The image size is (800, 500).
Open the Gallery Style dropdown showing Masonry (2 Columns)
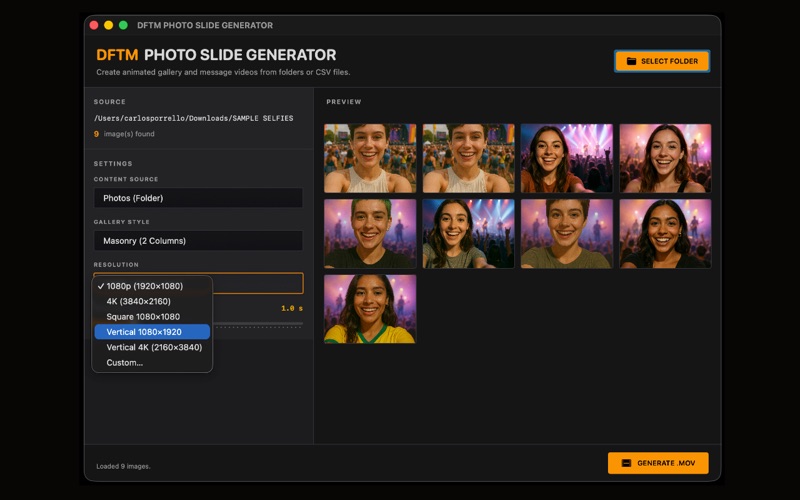(x=198, y=241)
